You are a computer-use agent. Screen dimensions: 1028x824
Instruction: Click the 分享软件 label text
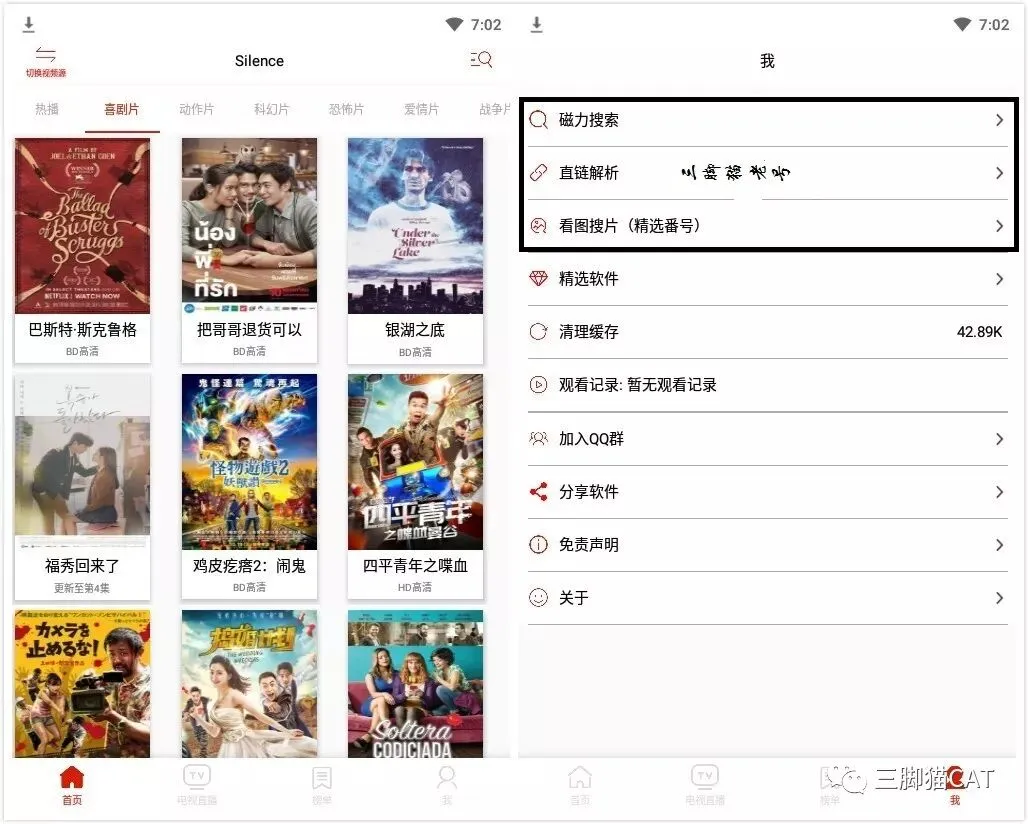(589, 492)
